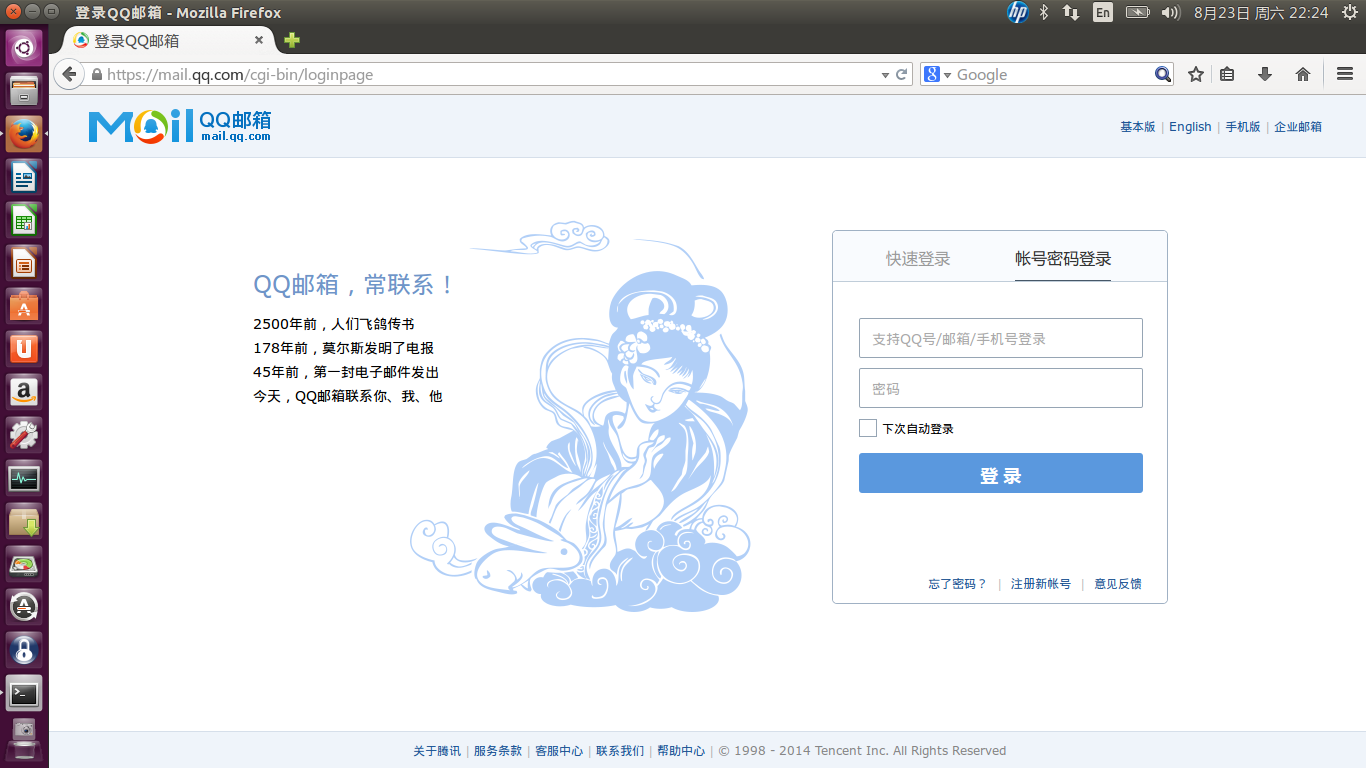The width and height of the screenshot is (1366, 768).
Task: Open the Files manager launcher icon
Action: tap(24, 91)
